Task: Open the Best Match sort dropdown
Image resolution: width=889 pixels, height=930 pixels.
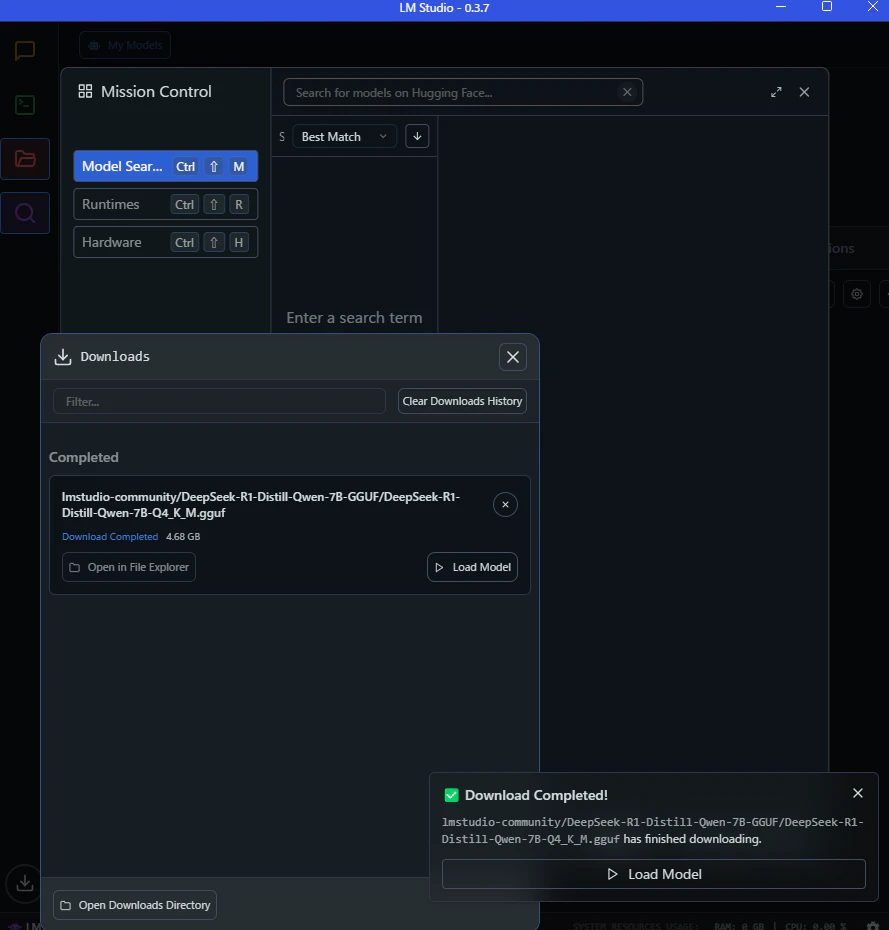Action: 344,137
